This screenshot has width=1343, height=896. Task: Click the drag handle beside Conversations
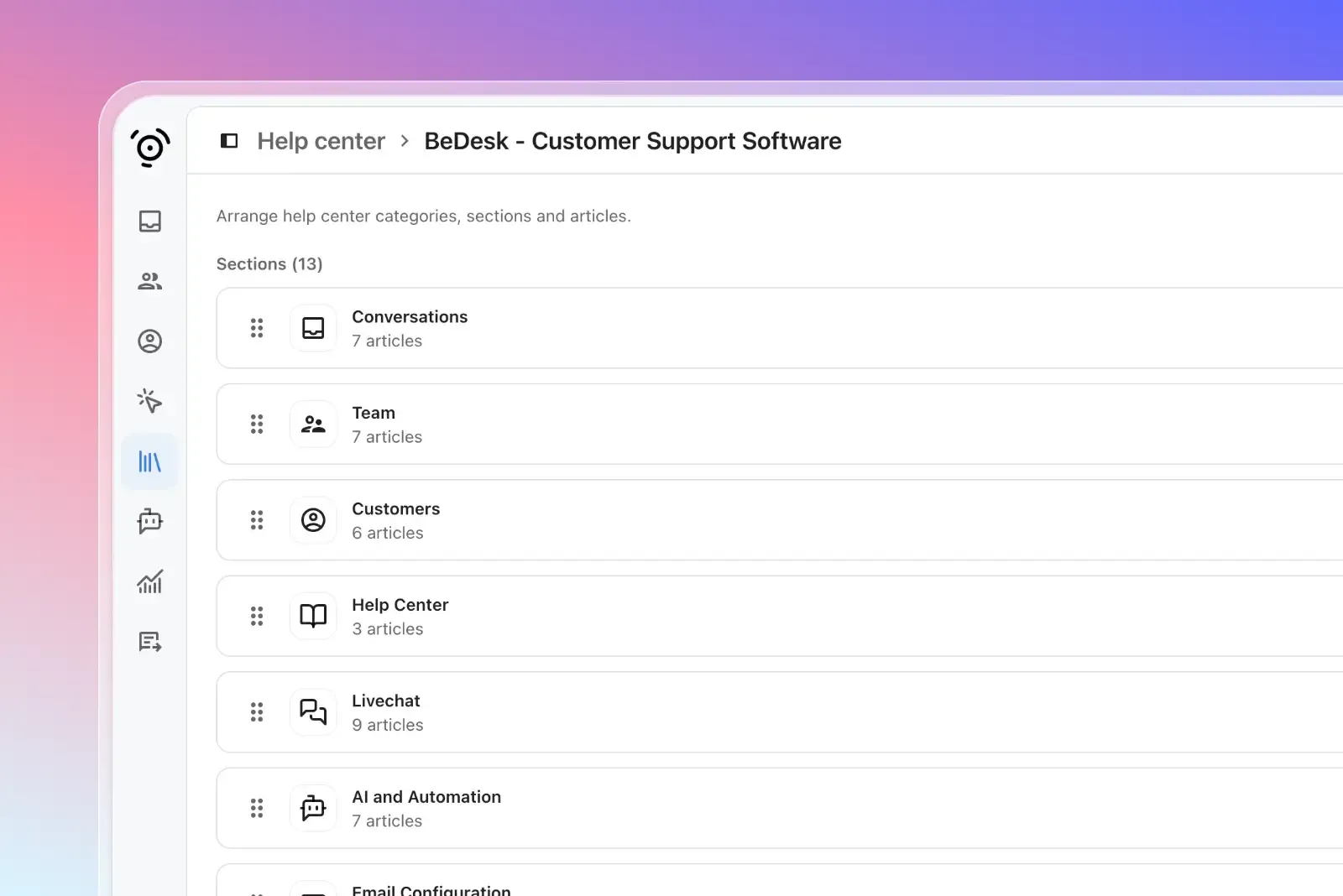257,328
